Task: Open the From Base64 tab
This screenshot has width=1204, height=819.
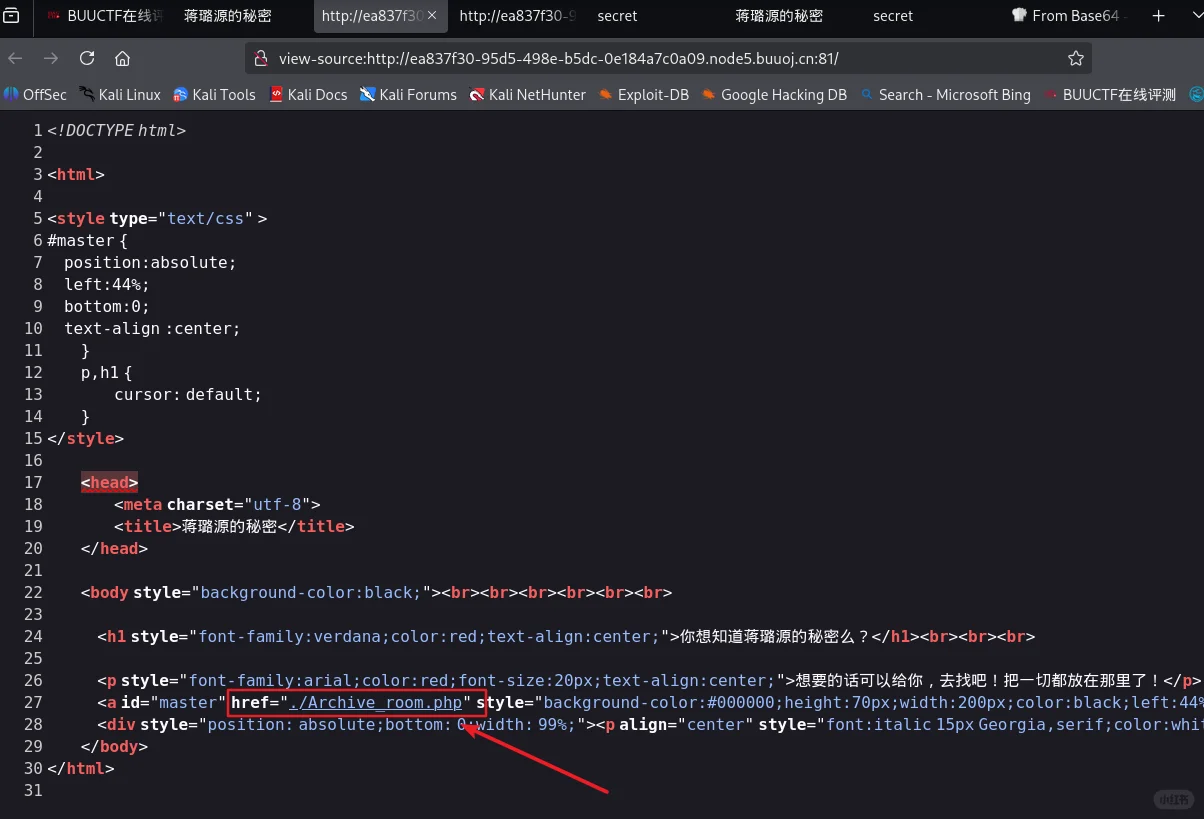Action: (1068, 16)
